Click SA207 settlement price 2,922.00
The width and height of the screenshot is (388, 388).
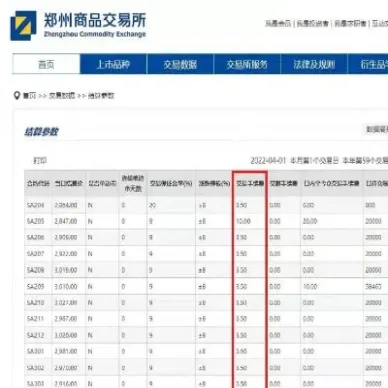click(x=66, y=254)
